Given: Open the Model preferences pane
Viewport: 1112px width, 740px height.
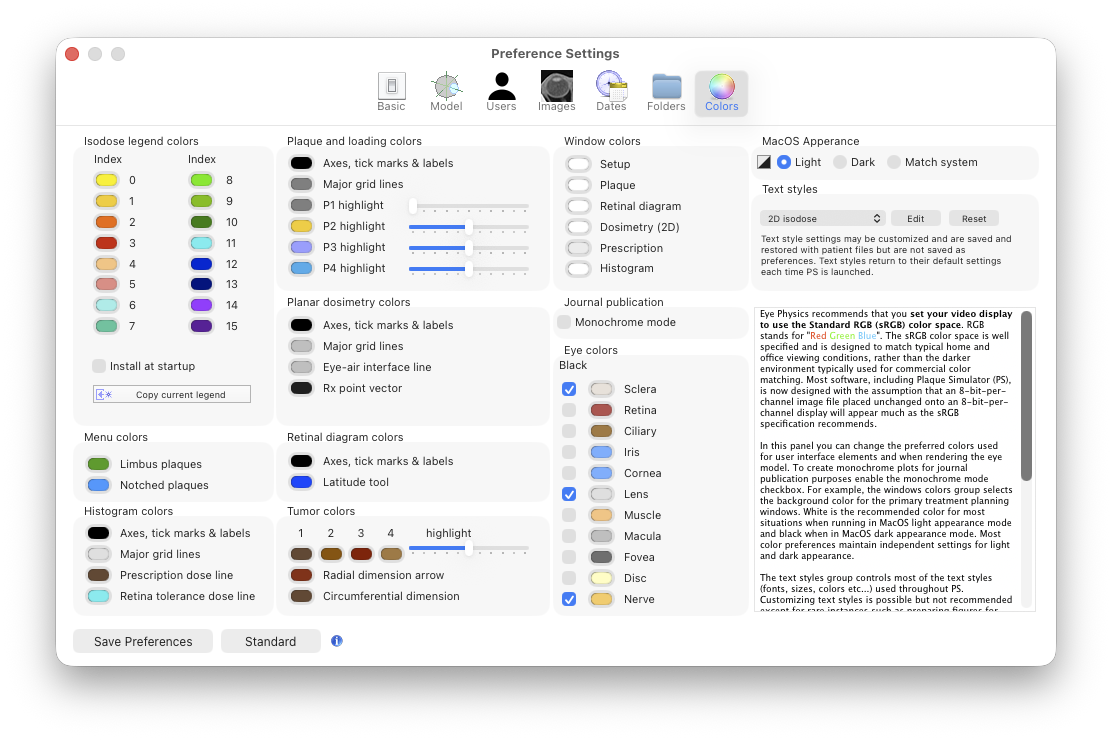Looking at the screenshot, I should click(446, 92).
